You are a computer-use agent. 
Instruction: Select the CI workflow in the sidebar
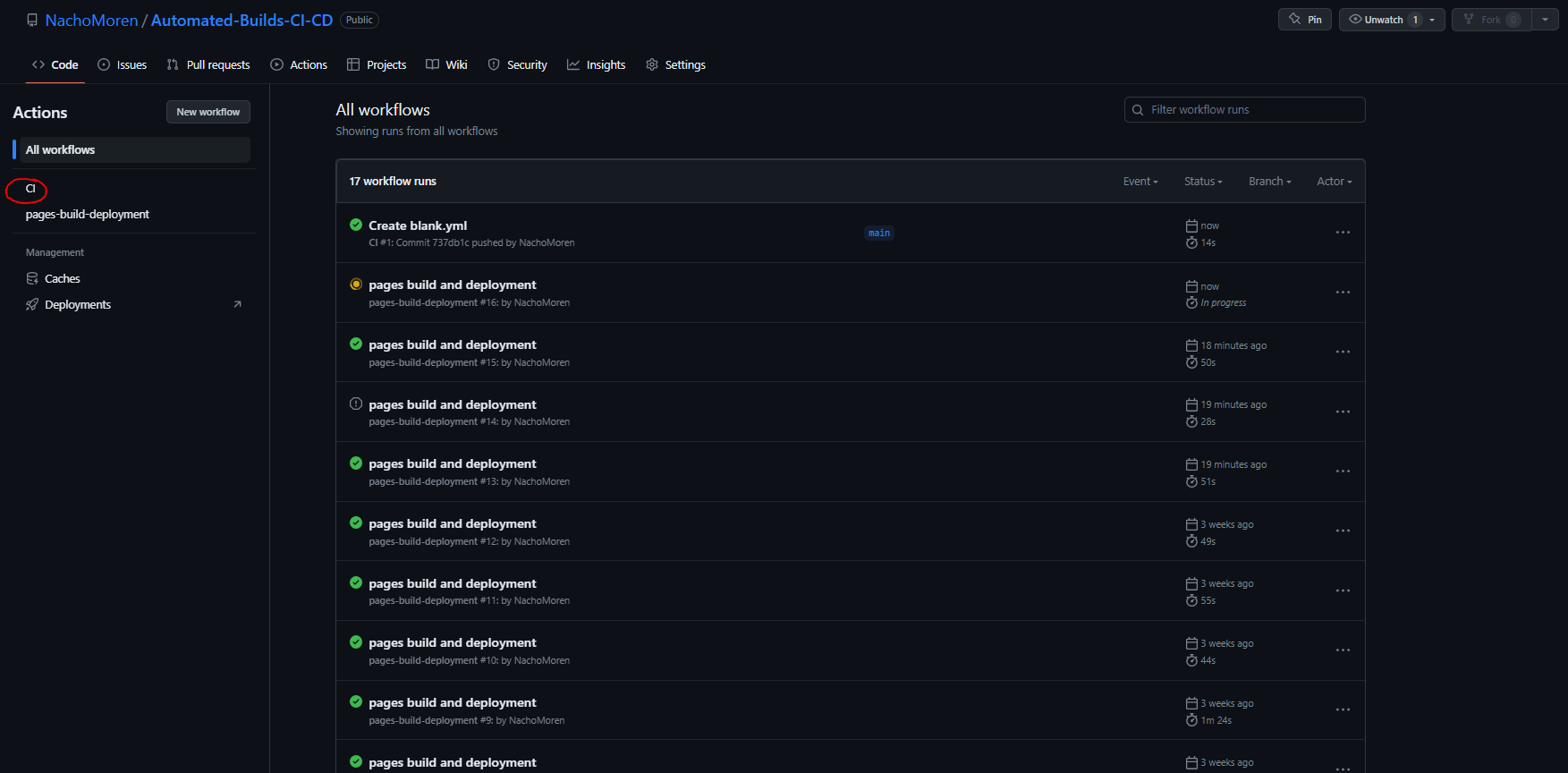(30, 189)
